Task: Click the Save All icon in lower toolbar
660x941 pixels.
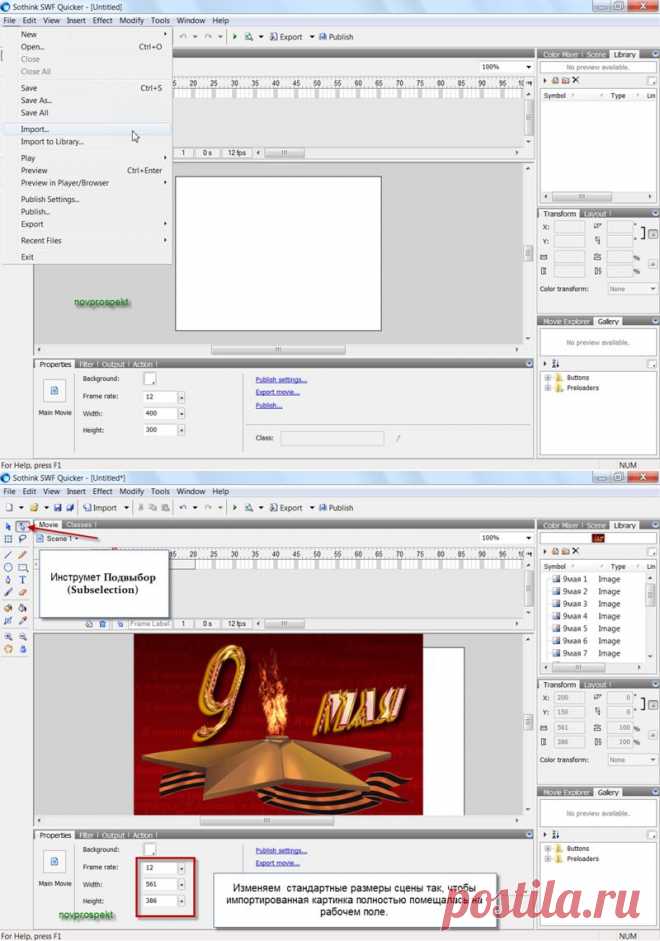Action: 70,508
